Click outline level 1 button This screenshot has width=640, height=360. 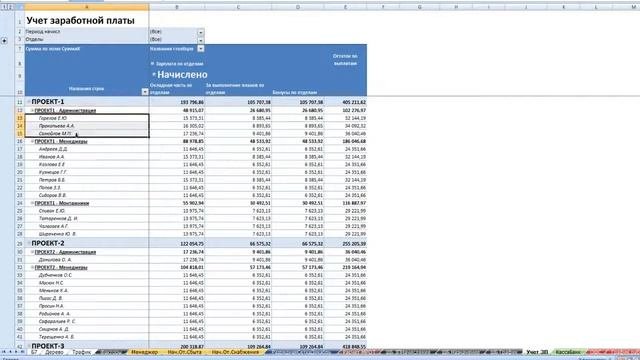point(4,7)
